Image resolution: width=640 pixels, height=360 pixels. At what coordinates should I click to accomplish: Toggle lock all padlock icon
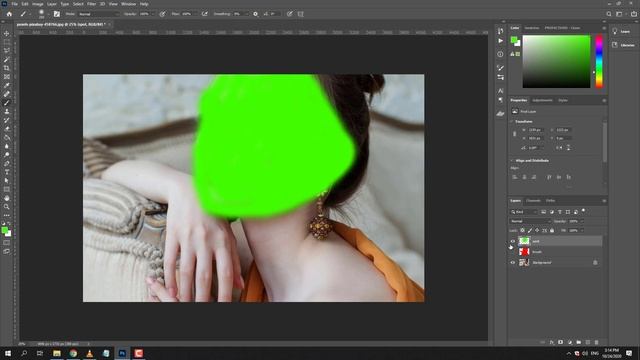(x=552, y=231)
